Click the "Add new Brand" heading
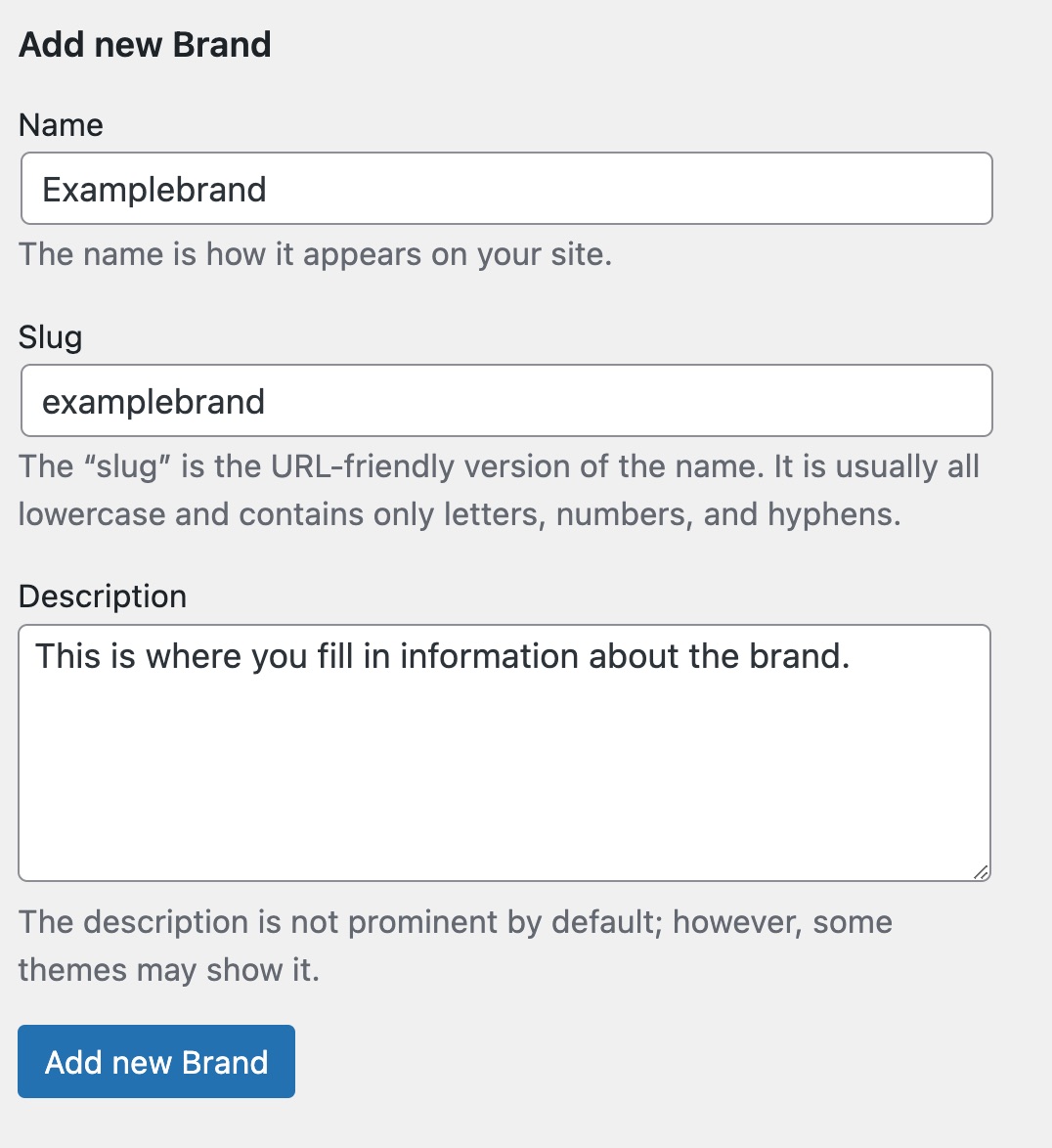 coord(145,45)
